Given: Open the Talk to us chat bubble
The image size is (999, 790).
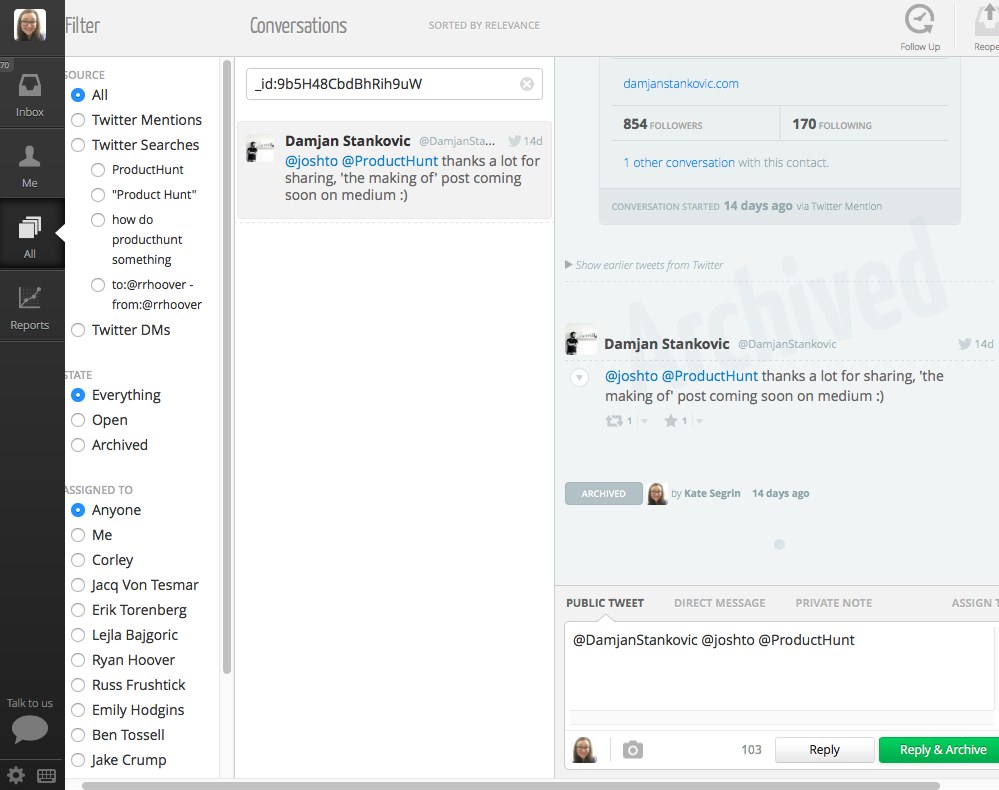Looking at the screenshot, I should coord(30,728).
